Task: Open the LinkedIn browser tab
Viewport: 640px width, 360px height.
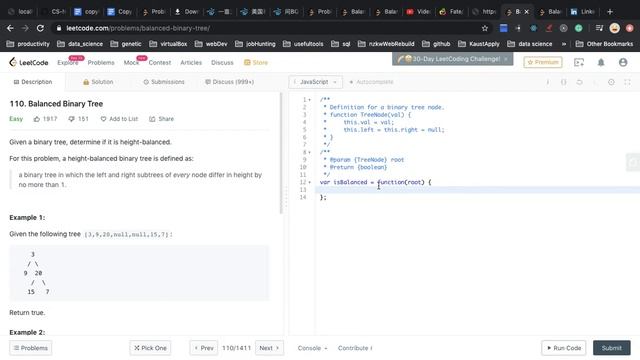Action: click(x=583, y=12)
